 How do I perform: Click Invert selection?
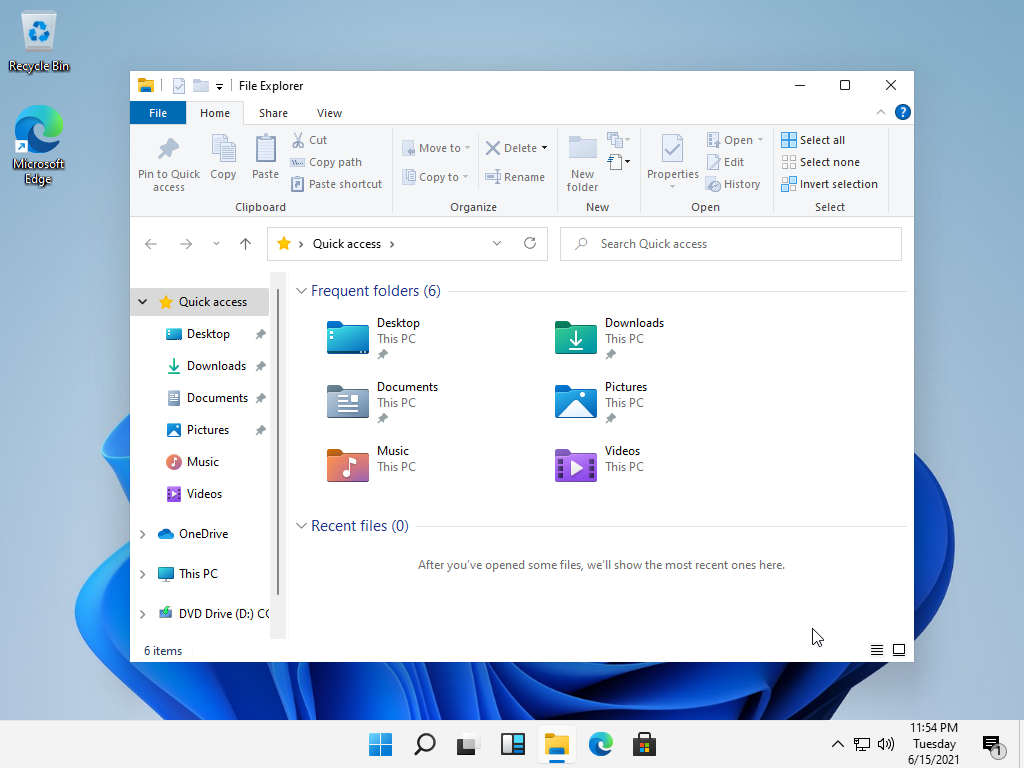pyautogui.click(x=829, y=184)
